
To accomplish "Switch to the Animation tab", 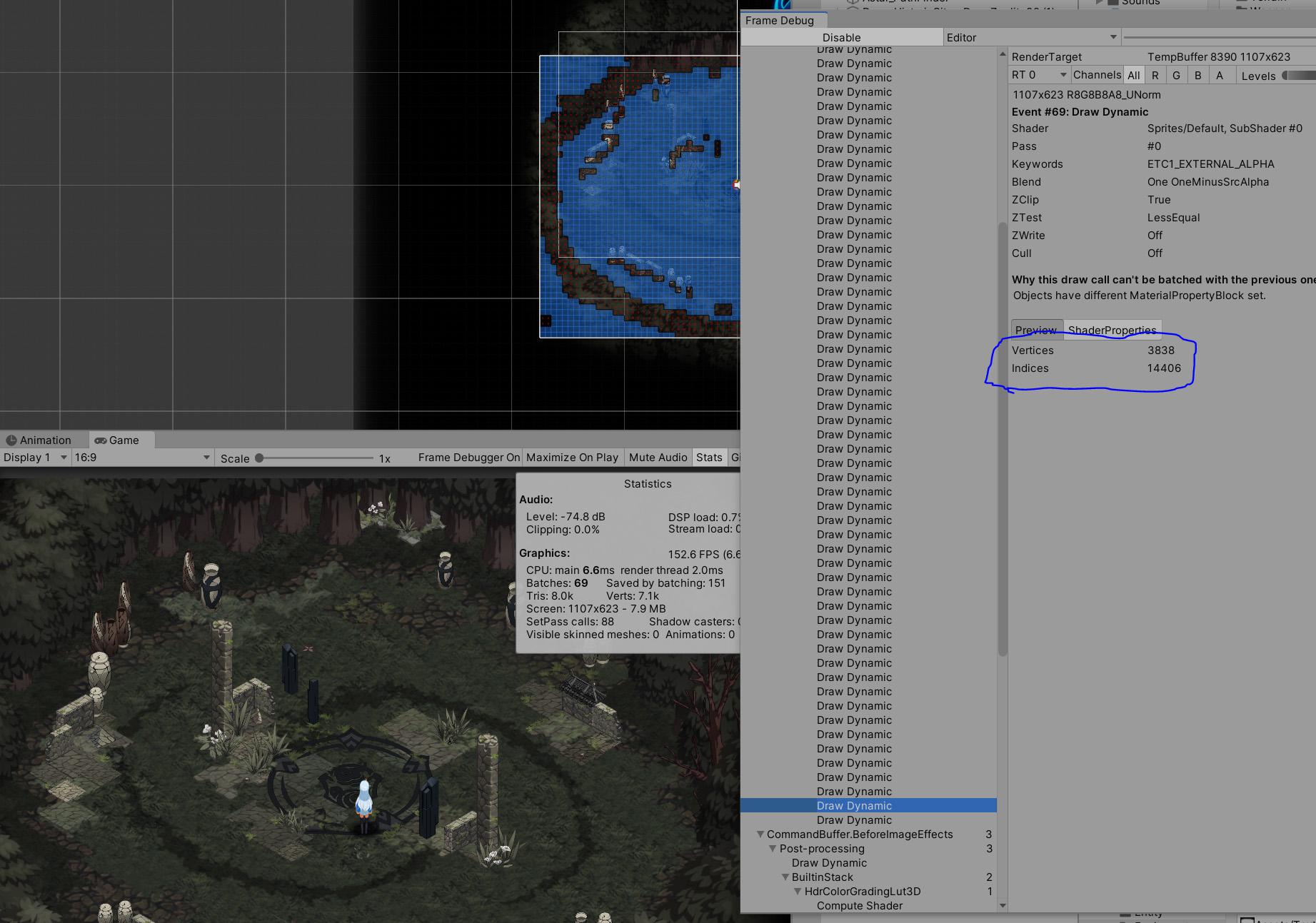I will pyautogui.click(x=45, y=440).
